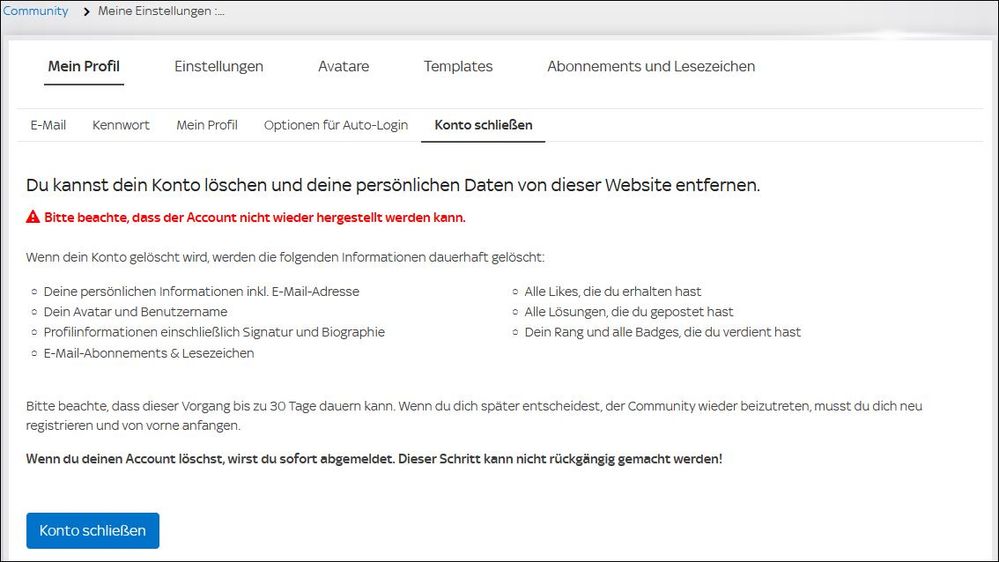Open the Community breadcrumb link
This screenshot has height=562, width=999.
point(35,11)
